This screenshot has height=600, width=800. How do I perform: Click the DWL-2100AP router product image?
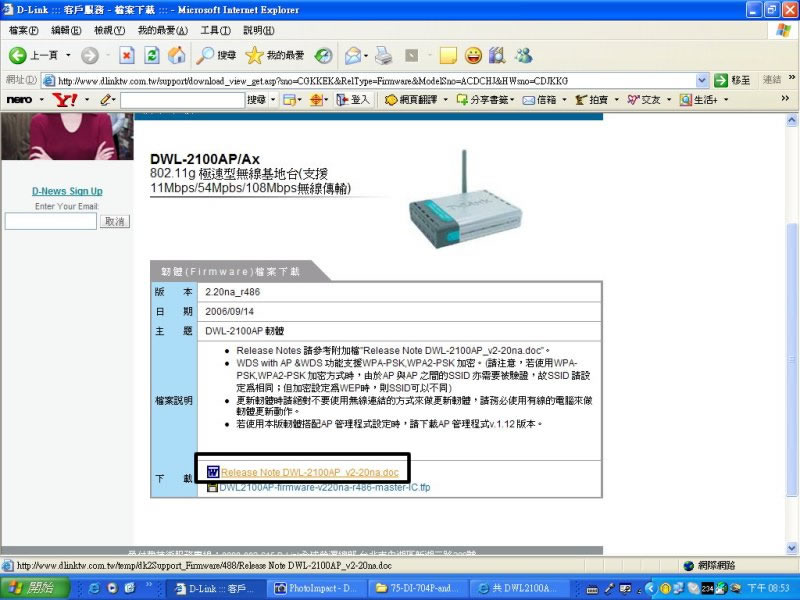[x=465, y=201]
